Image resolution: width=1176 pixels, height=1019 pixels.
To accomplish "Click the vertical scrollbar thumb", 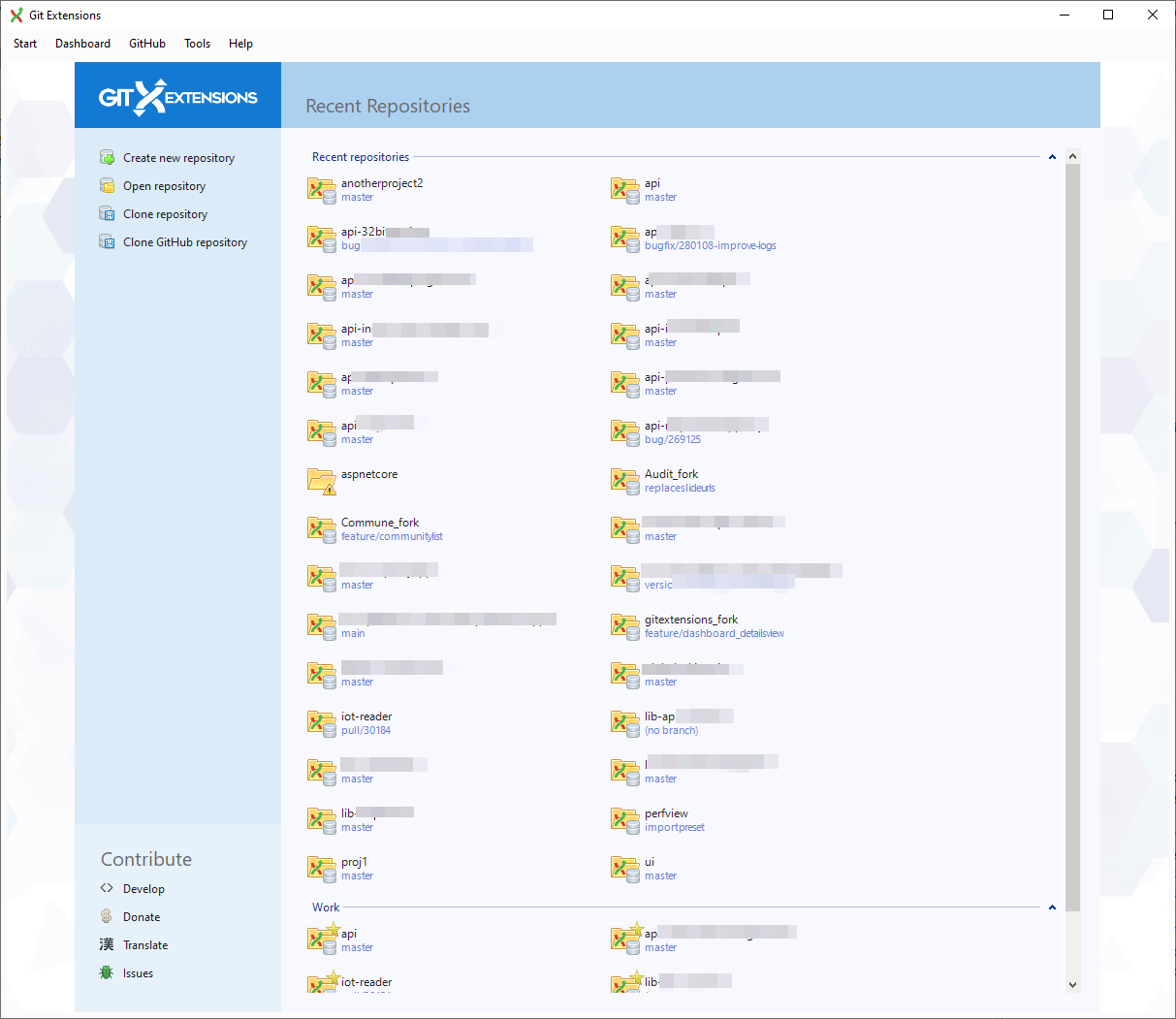I will pos(1072,537).
